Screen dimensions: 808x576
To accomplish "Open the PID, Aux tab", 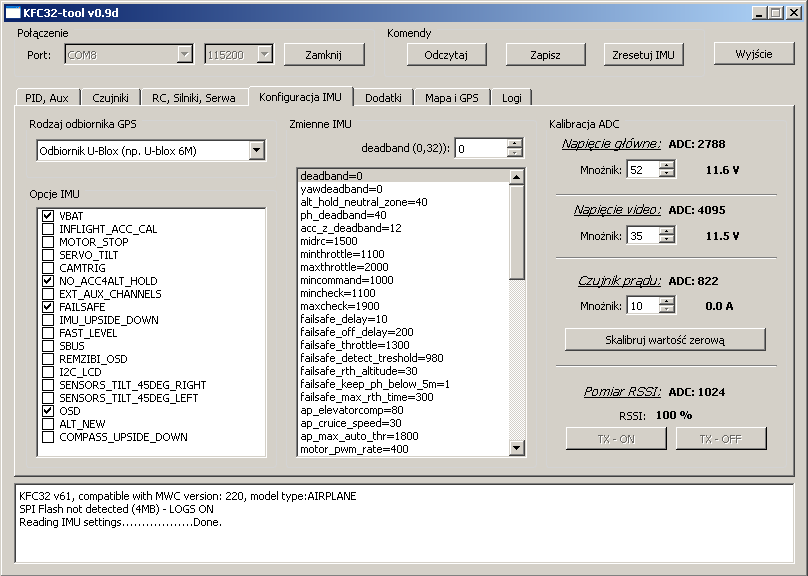I will pos(46,97).
